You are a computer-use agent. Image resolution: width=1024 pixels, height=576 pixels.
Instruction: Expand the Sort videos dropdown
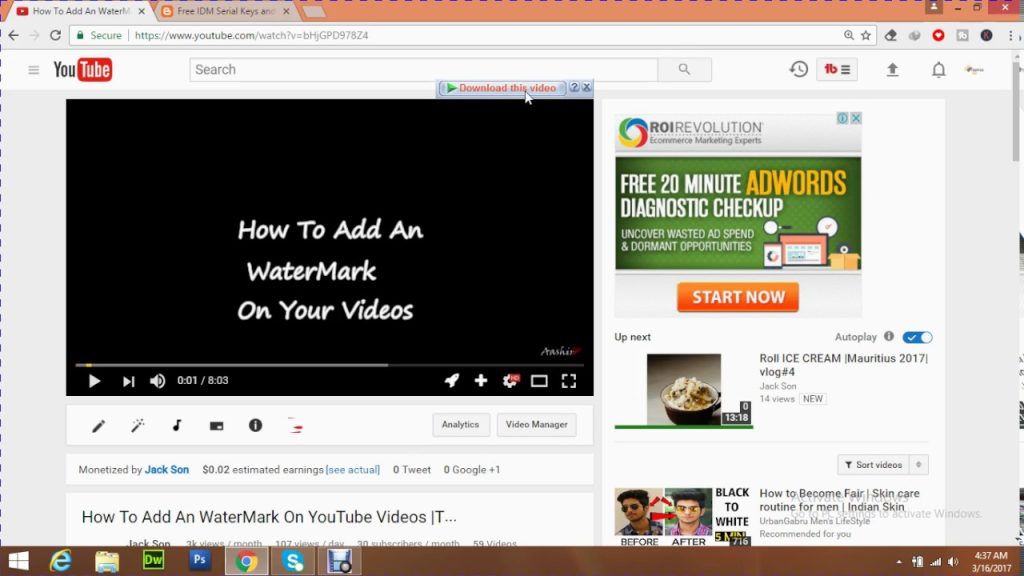(x=883, y=465)
